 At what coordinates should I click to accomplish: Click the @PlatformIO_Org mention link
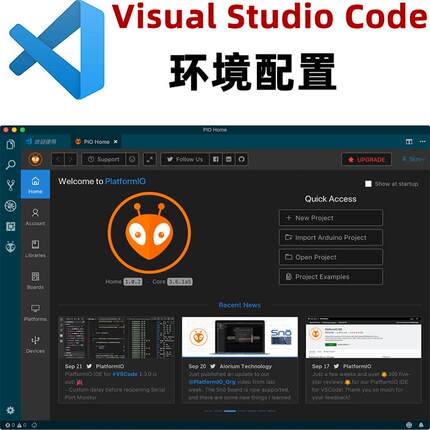pyautogui.click(x=212, y=382)
